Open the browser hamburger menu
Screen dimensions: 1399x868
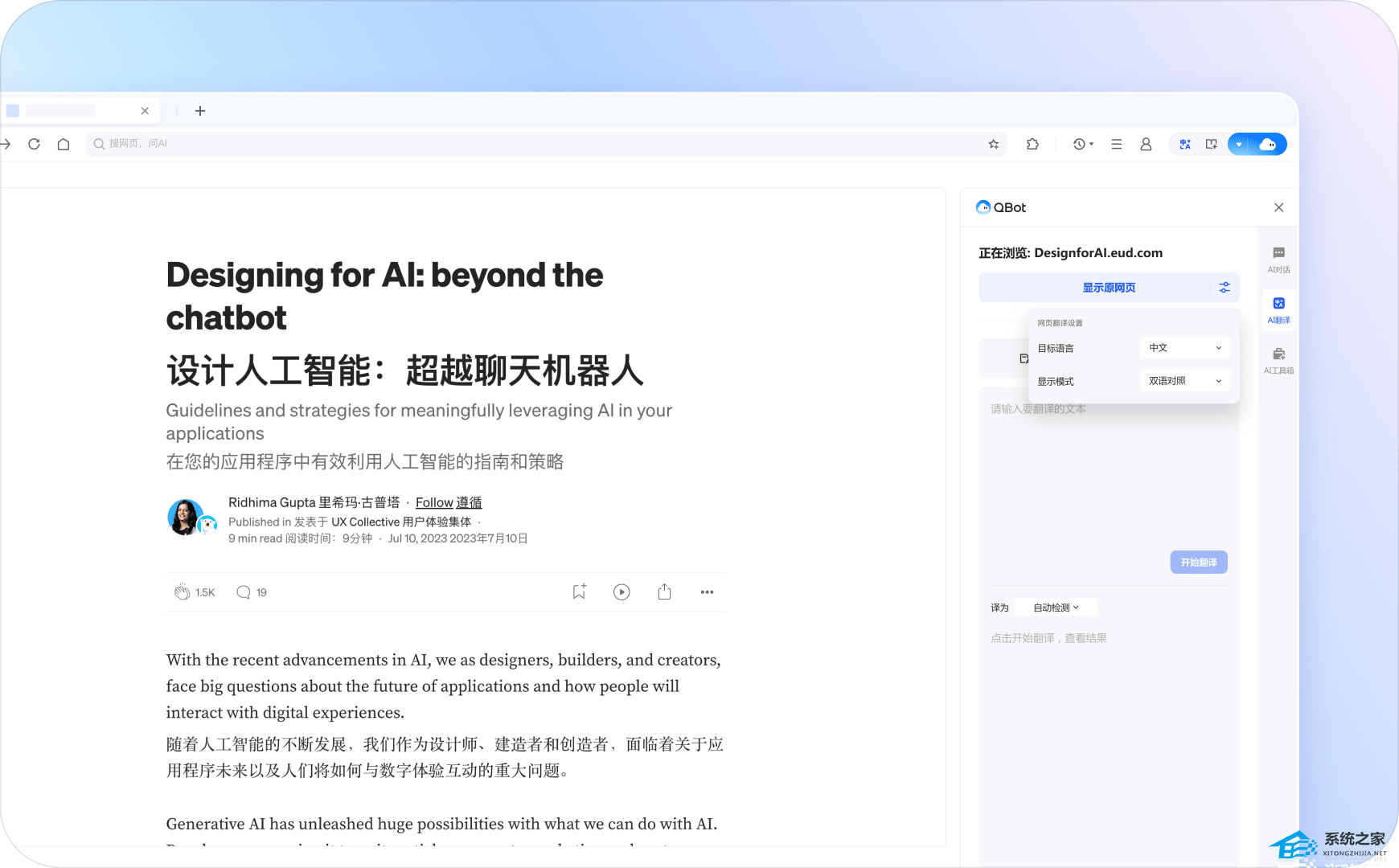(x=1117, y=144)
